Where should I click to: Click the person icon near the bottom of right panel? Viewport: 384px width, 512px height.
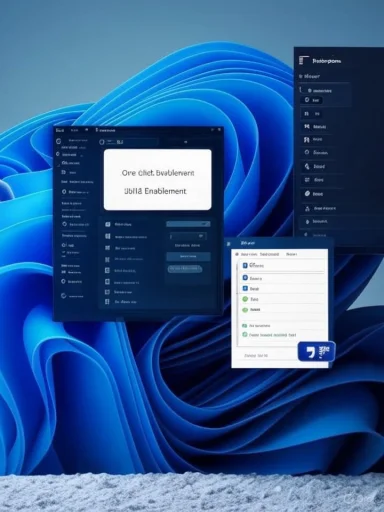click(307, 209)
